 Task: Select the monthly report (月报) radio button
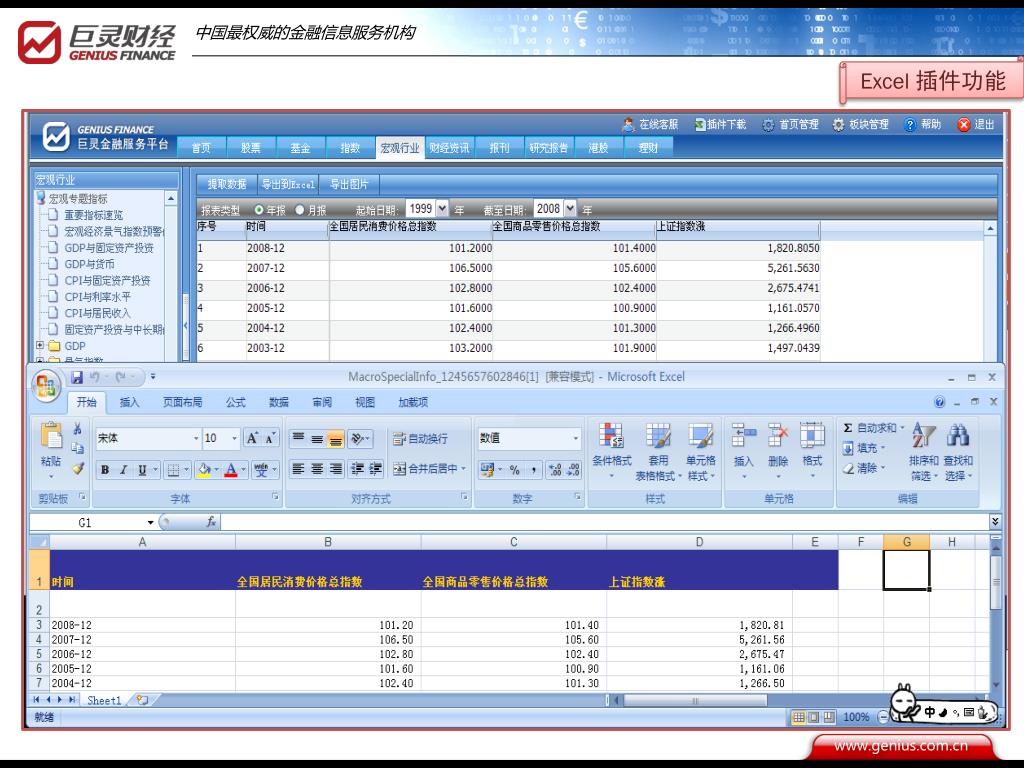(300, 210)
